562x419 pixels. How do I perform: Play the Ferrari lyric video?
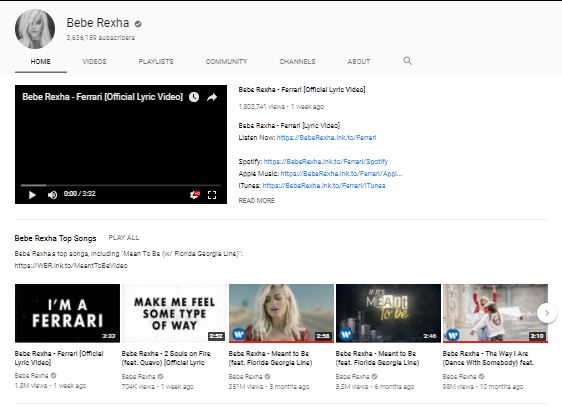click(x=32, y=195)
